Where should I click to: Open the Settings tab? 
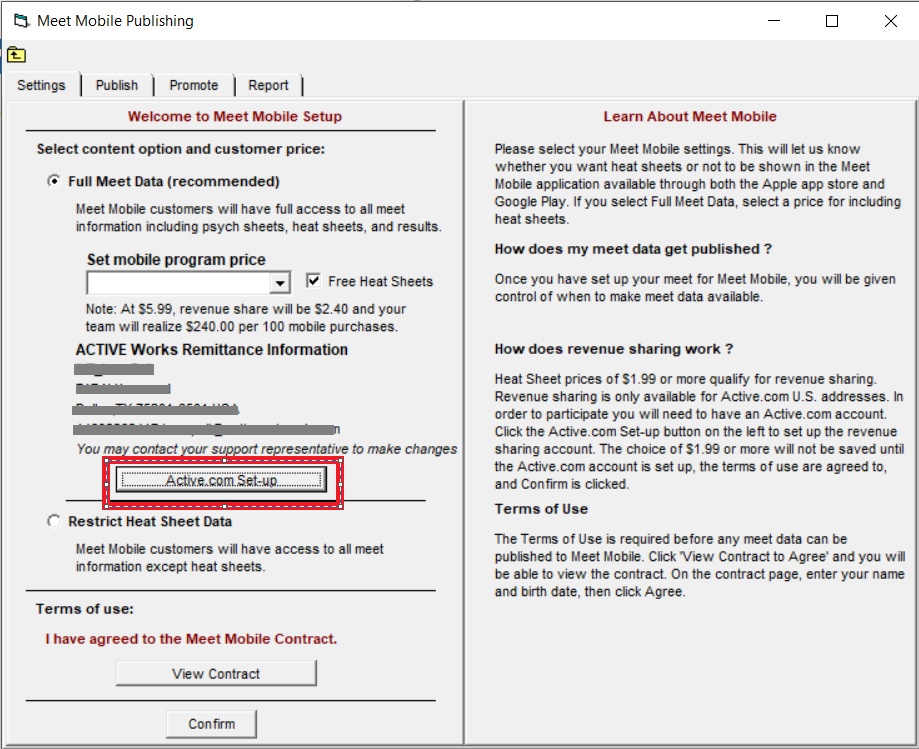41,86
